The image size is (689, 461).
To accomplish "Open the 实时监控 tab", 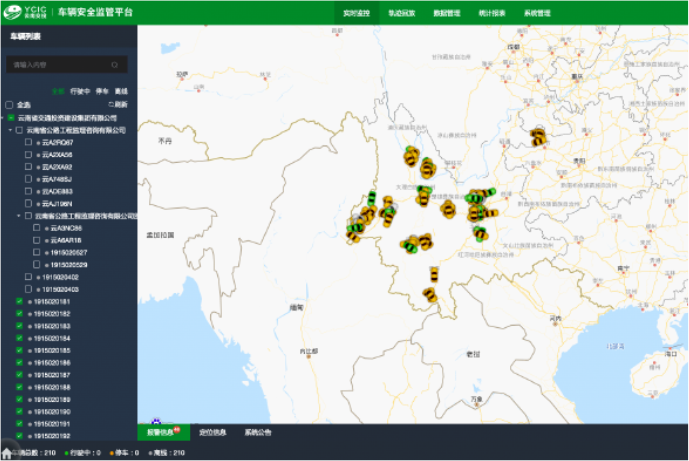I will tap(356, 13).
